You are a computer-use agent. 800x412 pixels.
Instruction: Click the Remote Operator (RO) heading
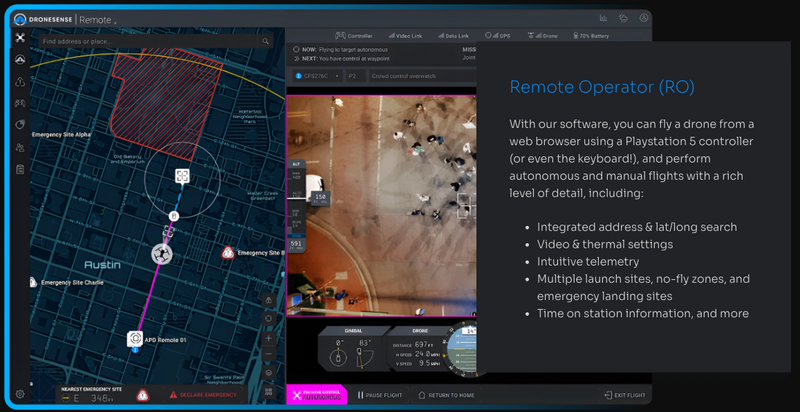[602, 87]
